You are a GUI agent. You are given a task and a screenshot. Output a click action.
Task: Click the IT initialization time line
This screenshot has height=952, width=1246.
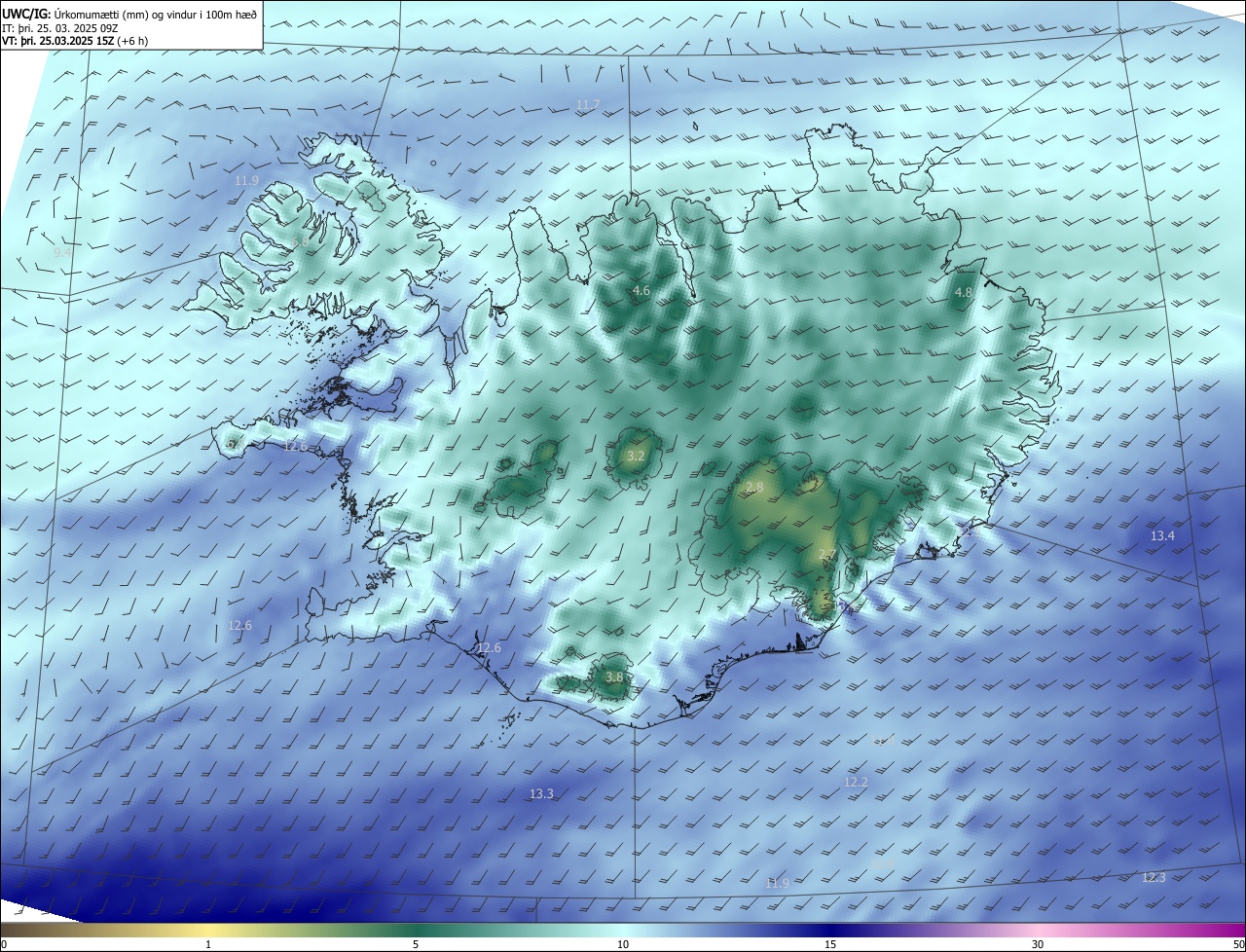pyautogui.click(x=60, y=28)
